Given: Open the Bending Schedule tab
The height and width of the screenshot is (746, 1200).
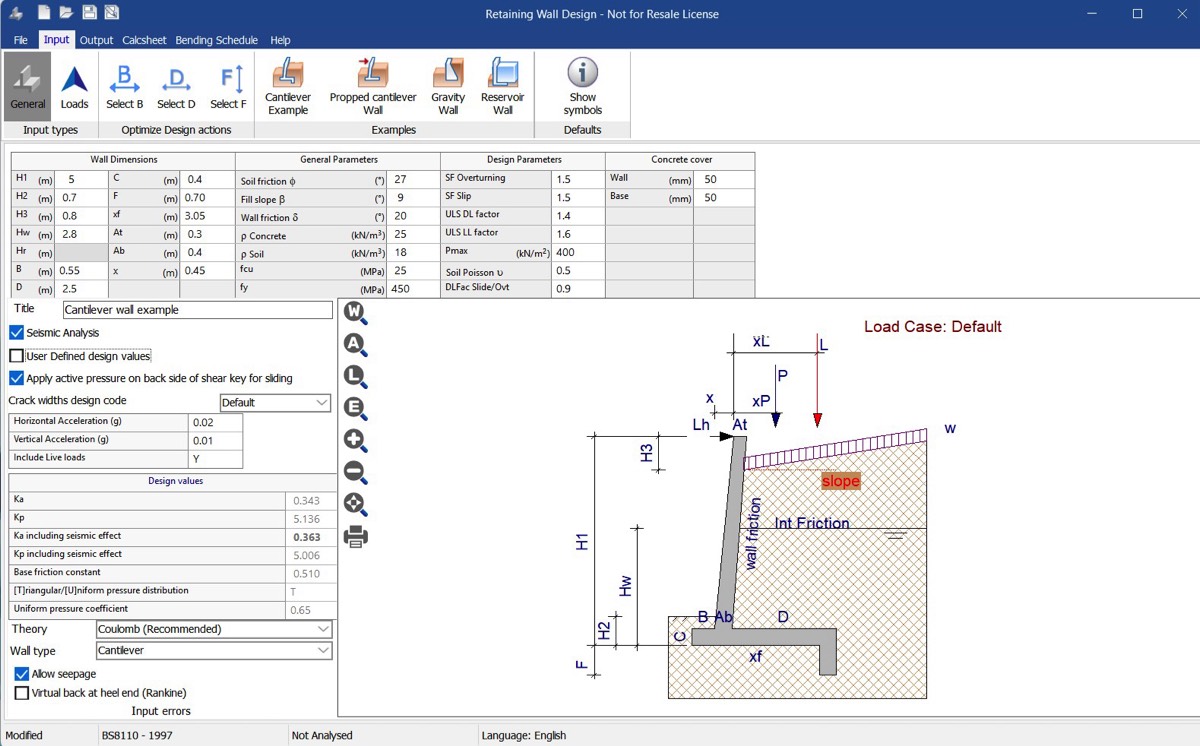Looking at the screenshot, I should (x=216, y=40).
